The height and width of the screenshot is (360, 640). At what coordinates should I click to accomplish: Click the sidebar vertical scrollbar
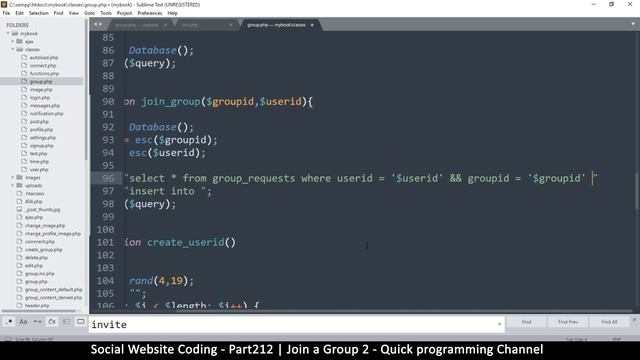click(x=86, y=89)
